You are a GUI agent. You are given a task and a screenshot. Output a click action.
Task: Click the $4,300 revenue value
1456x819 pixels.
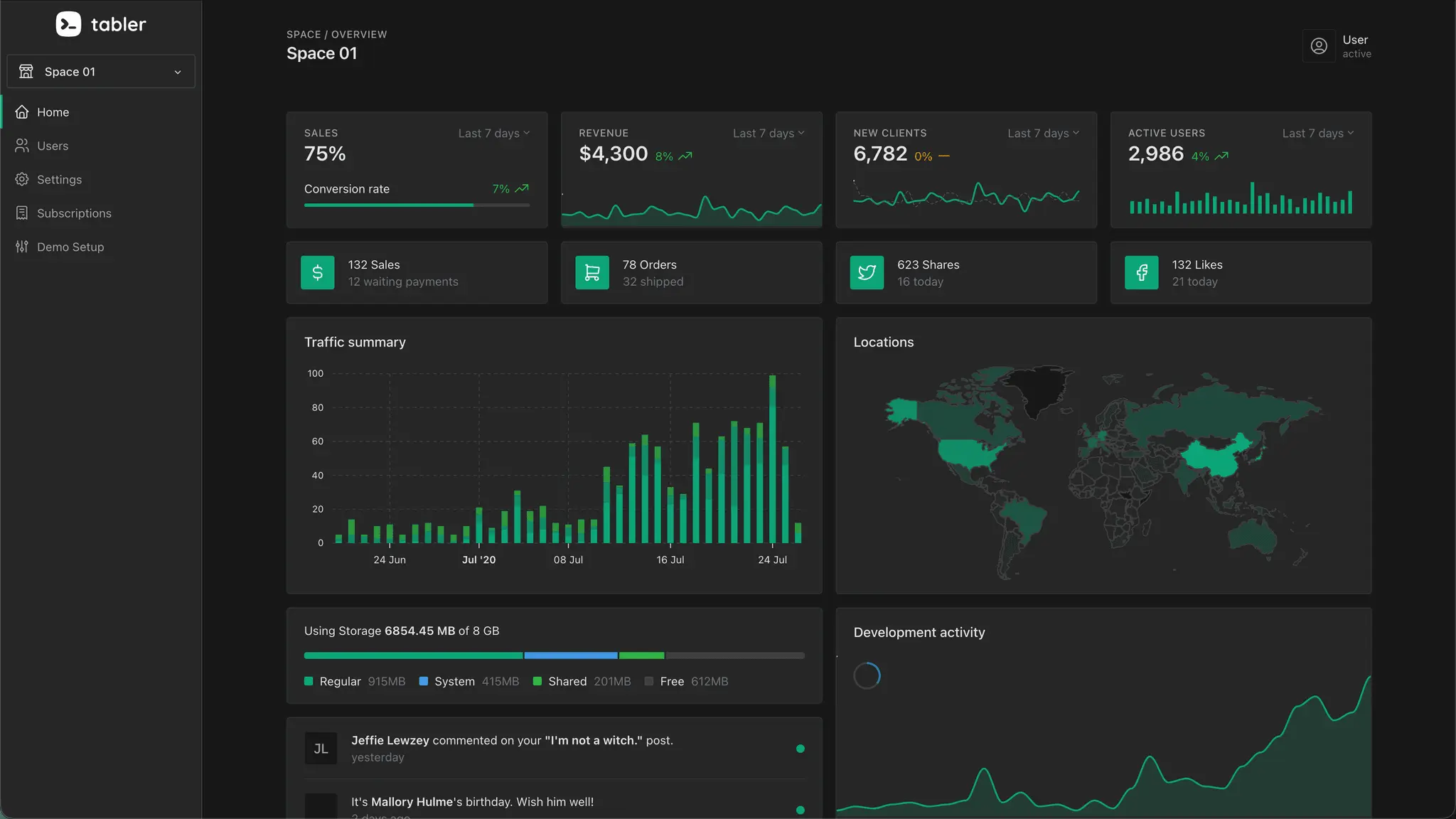(x=613, y=154)
